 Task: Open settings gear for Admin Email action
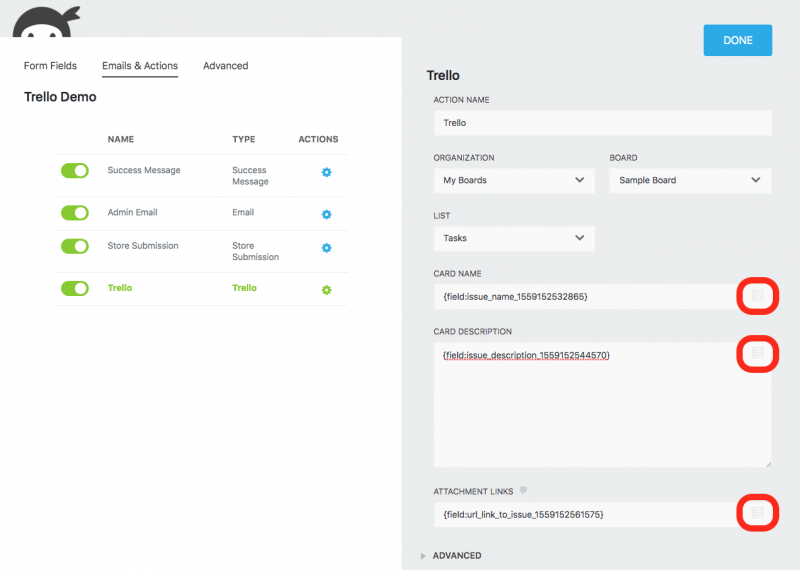(x=327, y=214)
